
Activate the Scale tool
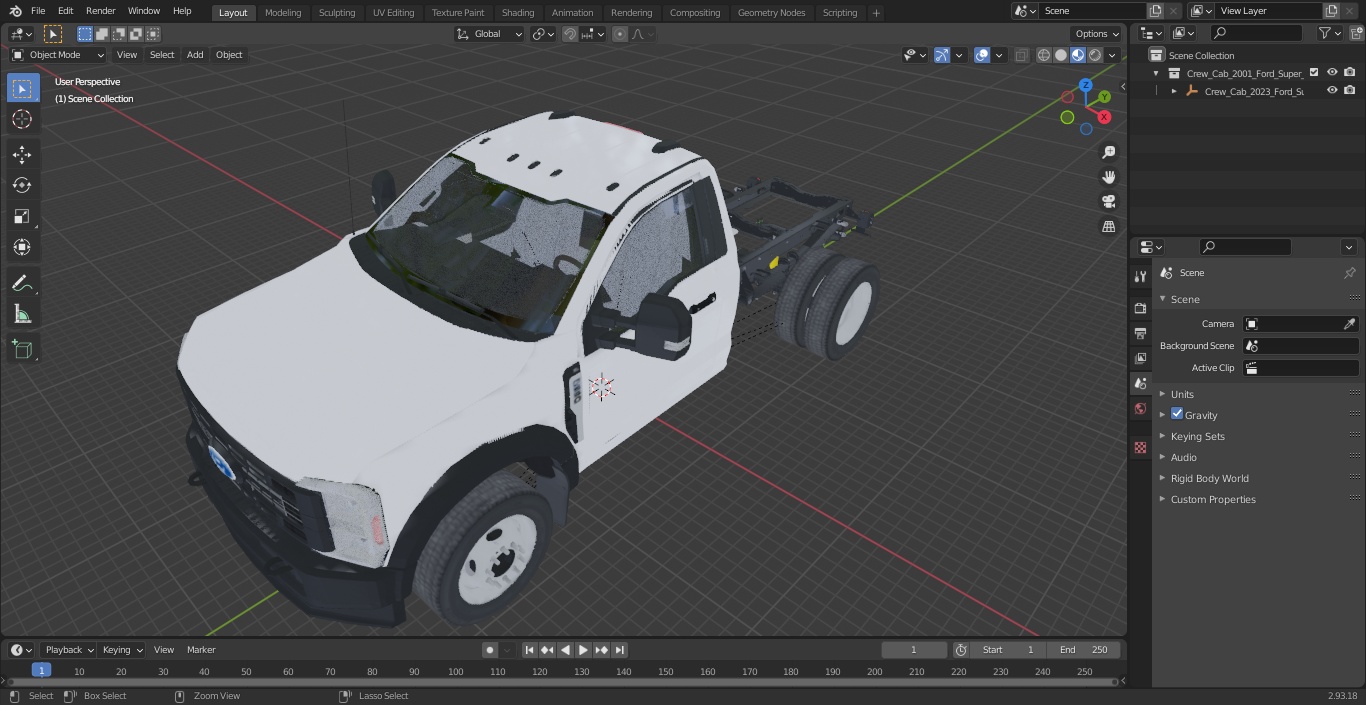[22, 216]
